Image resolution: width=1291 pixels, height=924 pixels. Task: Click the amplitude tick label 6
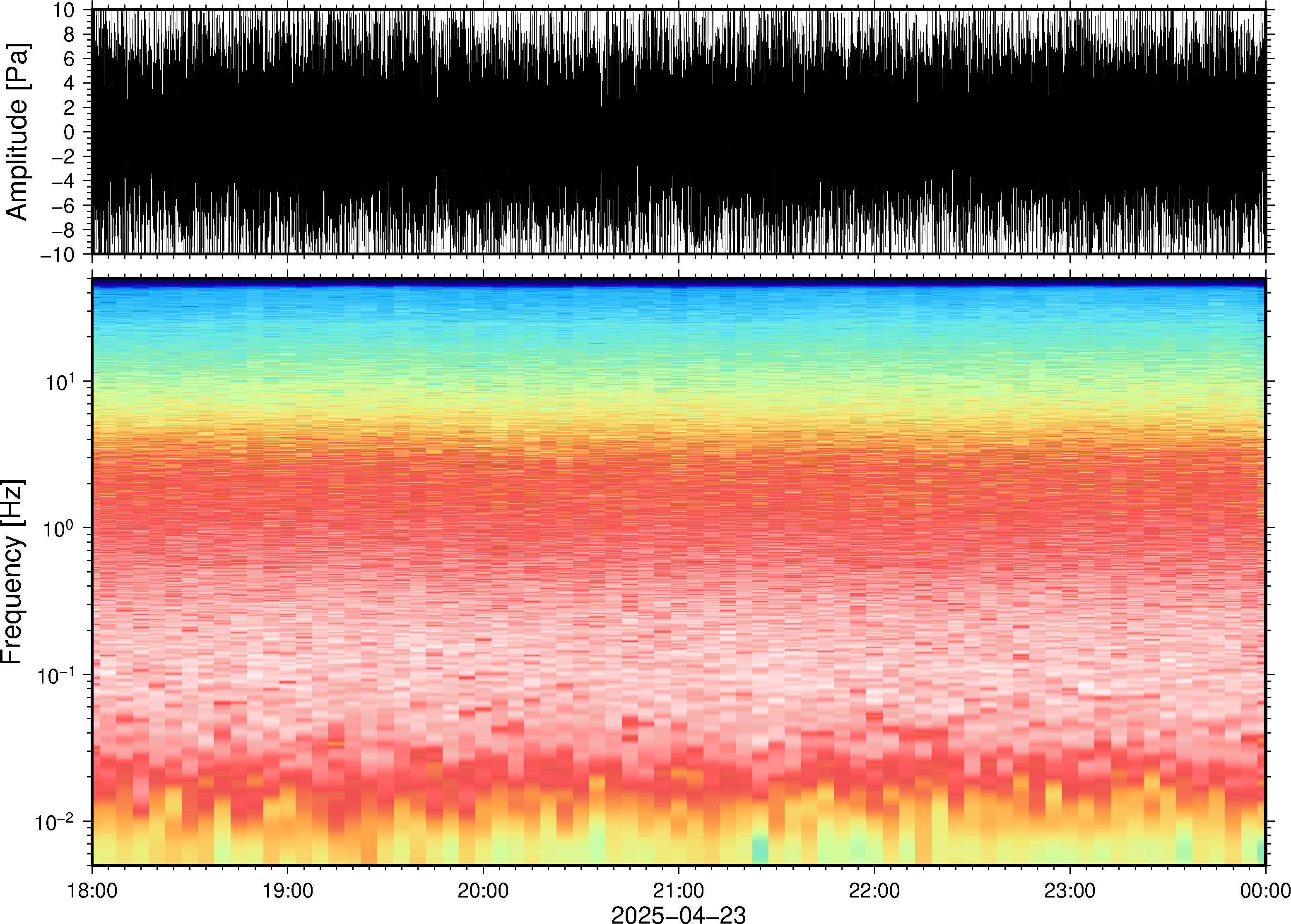pyautogui.click(x=70, y=59)
